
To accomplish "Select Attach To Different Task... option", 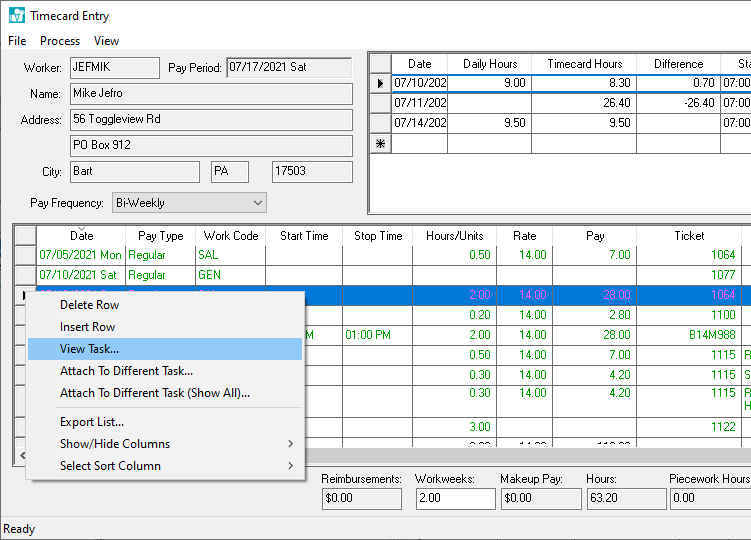I will [x=126, y=371].
